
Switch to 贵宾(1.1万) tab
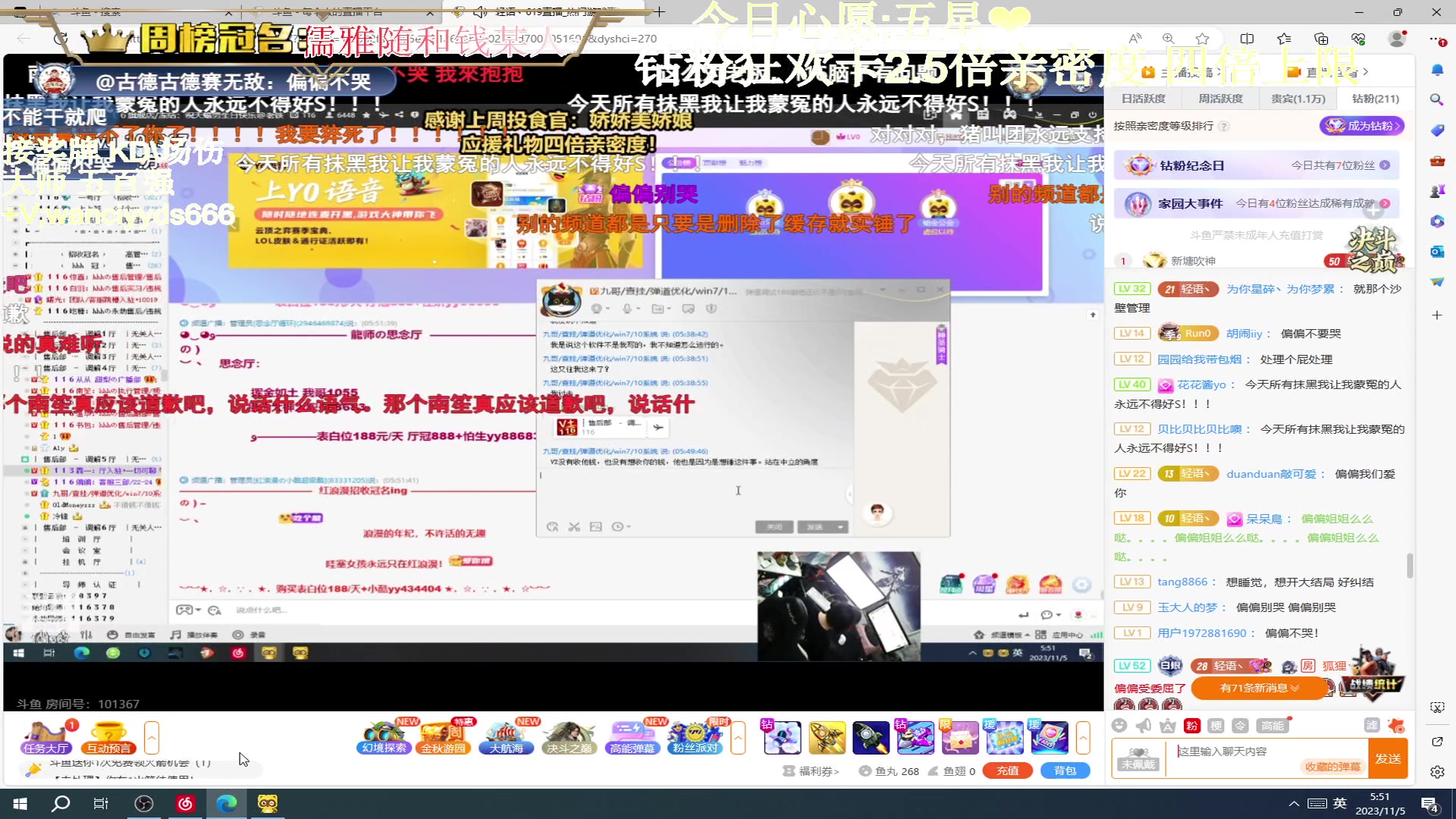(x=1298, y=99)
